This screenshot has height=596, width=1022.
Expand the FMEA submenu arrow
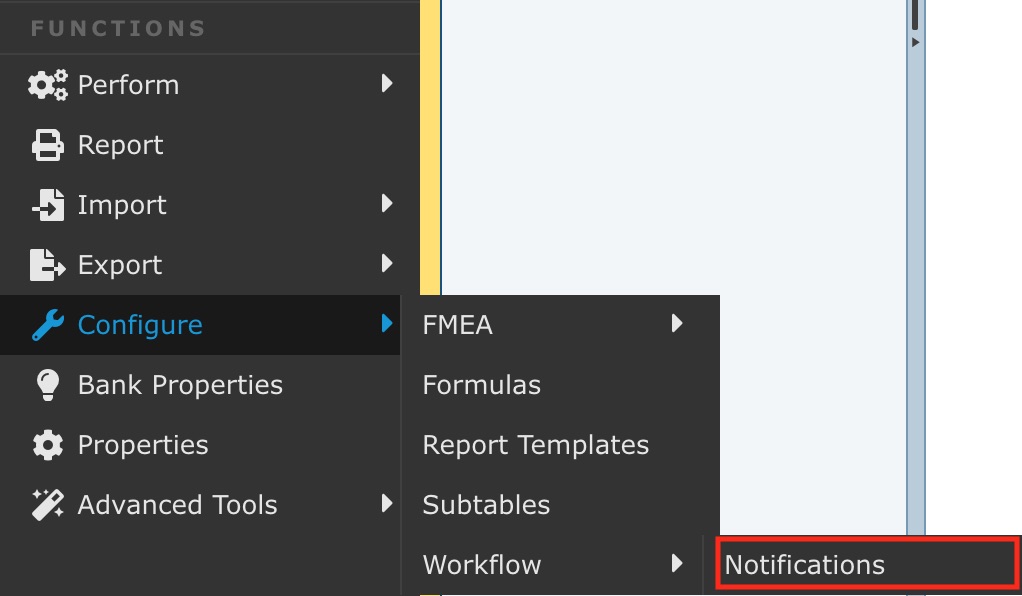click(677, 324)
